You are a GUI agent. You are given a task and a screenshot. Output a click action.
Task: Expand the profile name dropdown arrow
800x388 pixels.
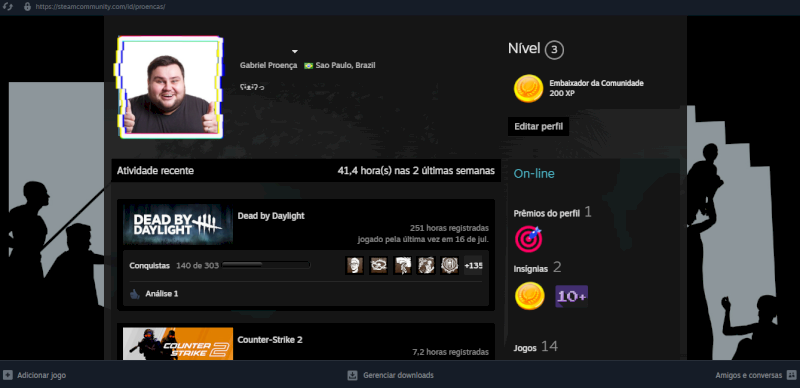294,52
